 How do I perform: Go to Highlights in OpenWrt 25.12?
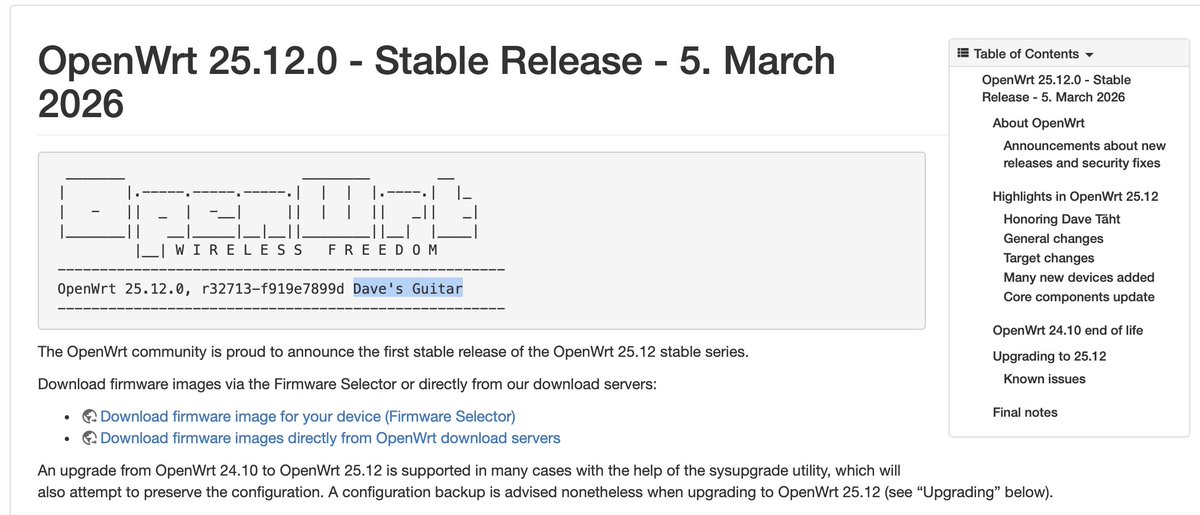click(1075, 197)
